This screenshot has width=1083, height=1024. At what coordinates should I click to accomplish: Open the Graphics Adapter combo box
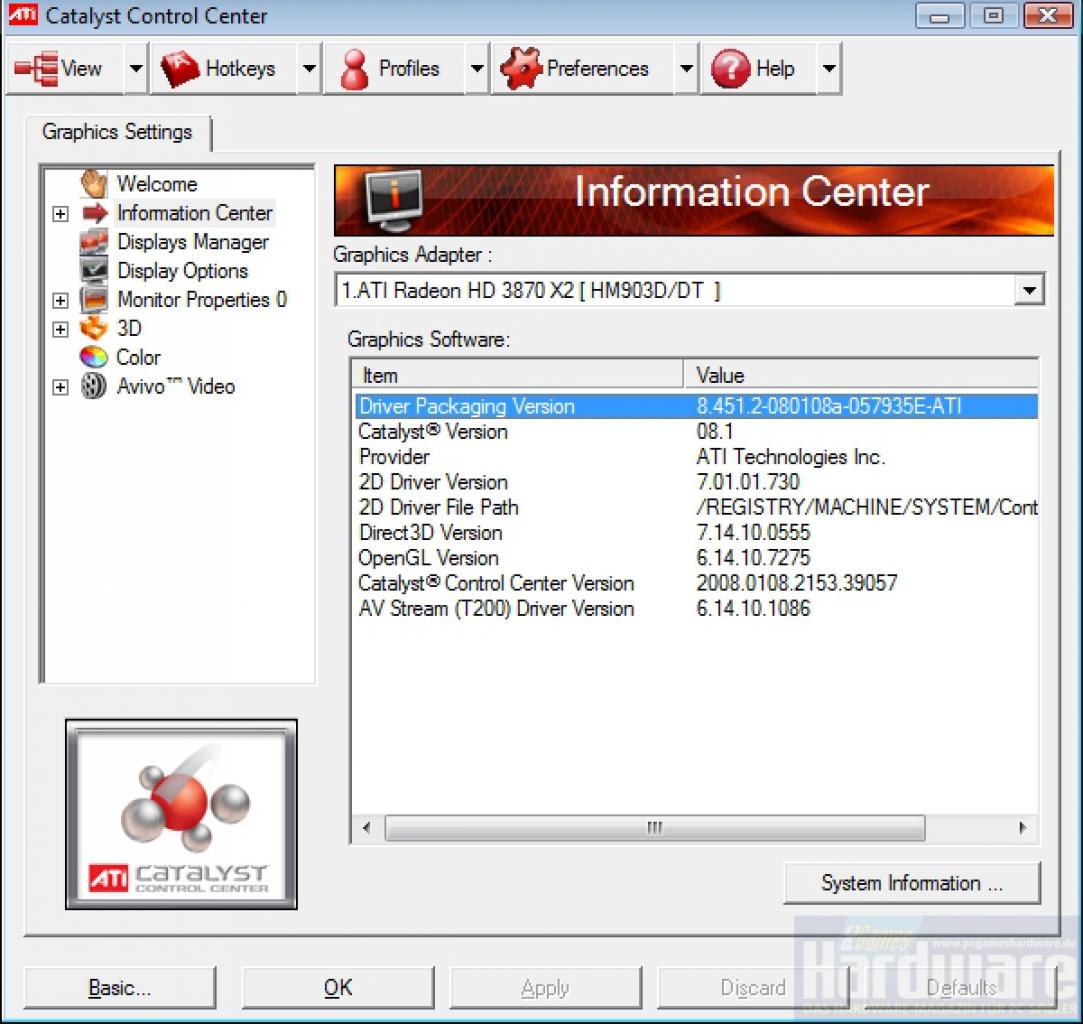pos(689,290)
